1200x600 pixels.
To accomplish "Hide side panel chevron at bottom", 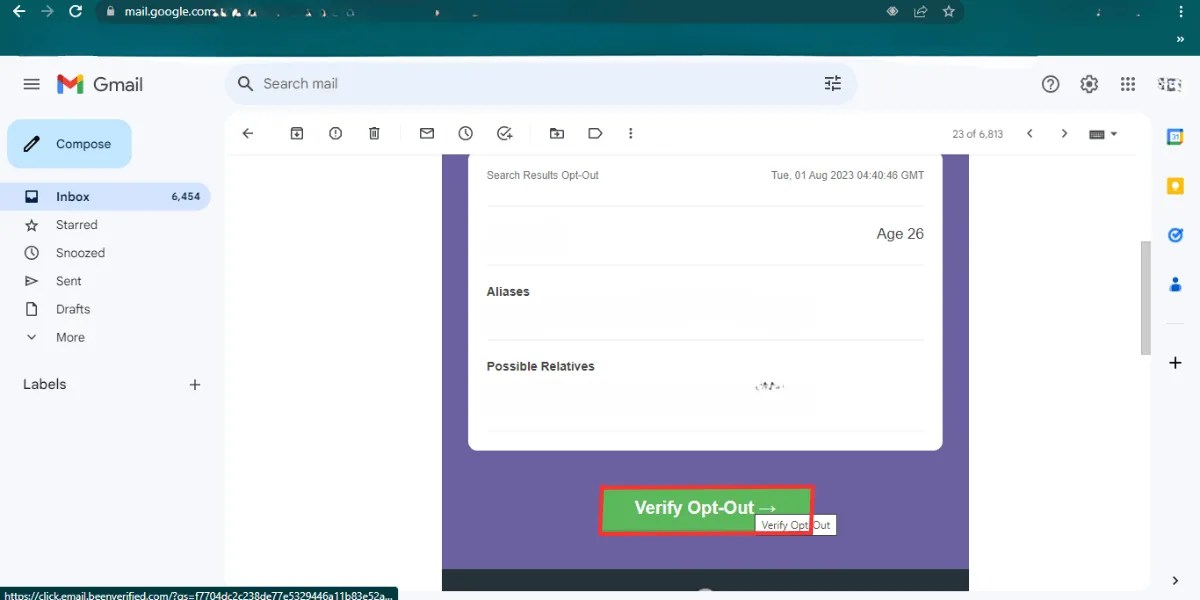I will point(1175,581).
